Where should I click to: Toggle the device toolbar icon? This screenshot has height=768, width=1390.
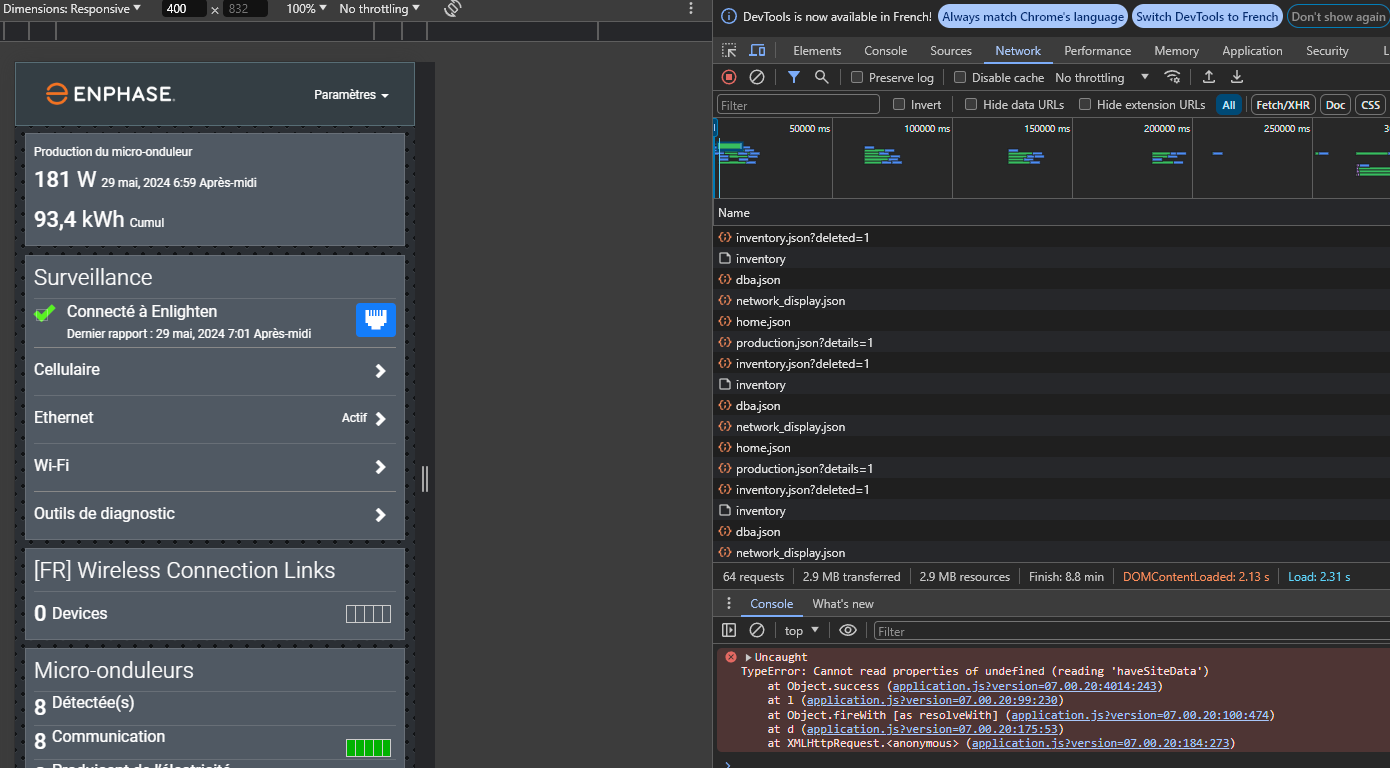[757, 50]
